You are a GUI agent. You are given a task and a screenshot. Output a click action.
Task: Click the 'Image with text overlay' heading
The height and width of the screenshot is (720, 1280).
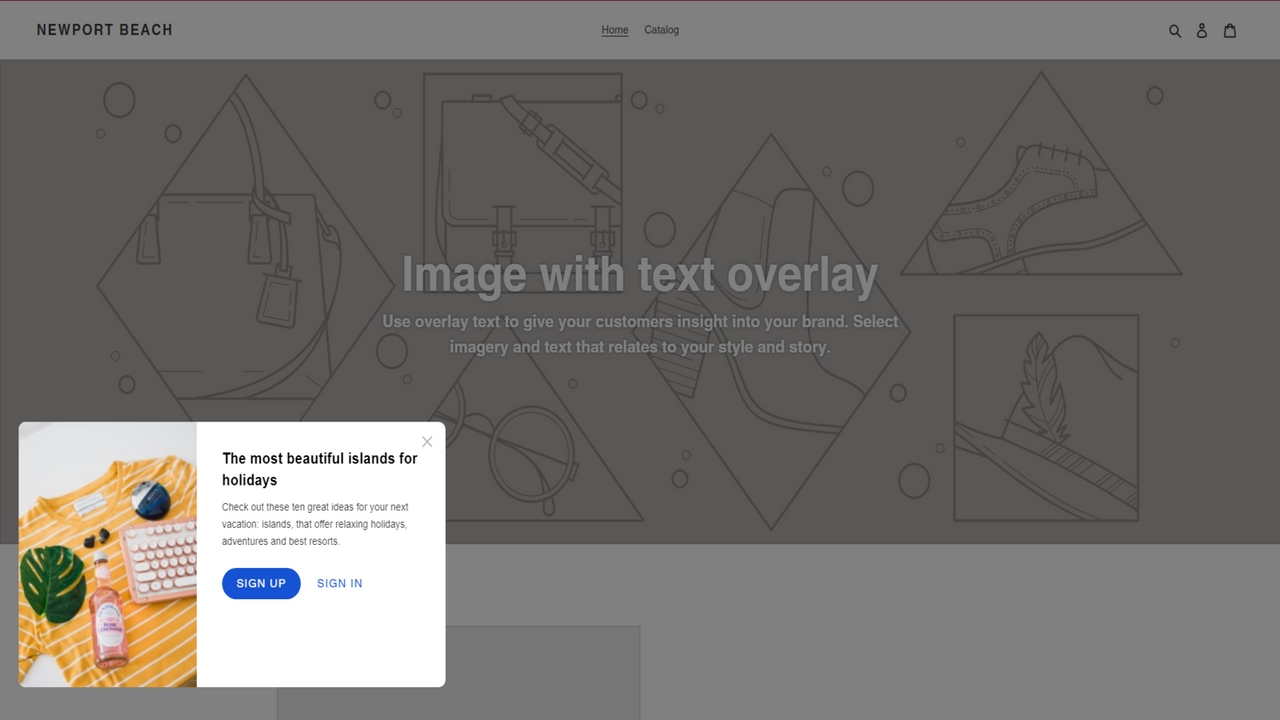(x=640, y=274)
